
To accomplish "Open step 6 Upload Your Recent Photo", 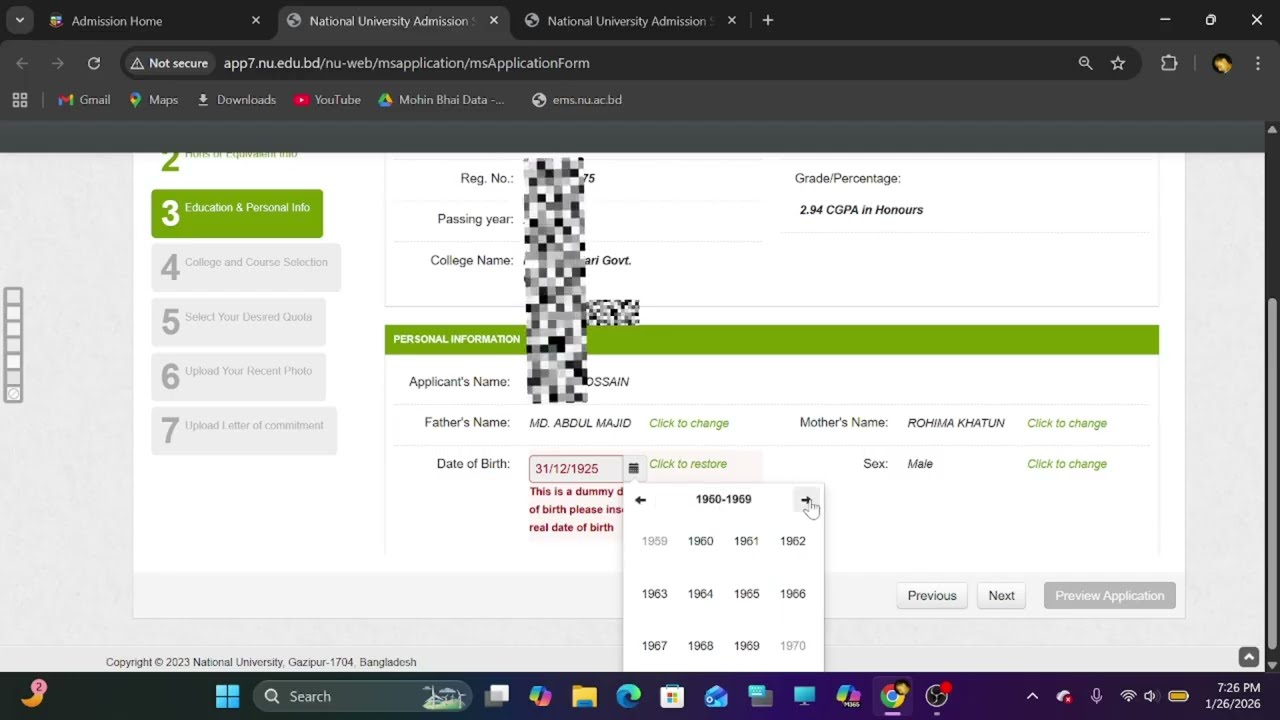I will [238, 376].
